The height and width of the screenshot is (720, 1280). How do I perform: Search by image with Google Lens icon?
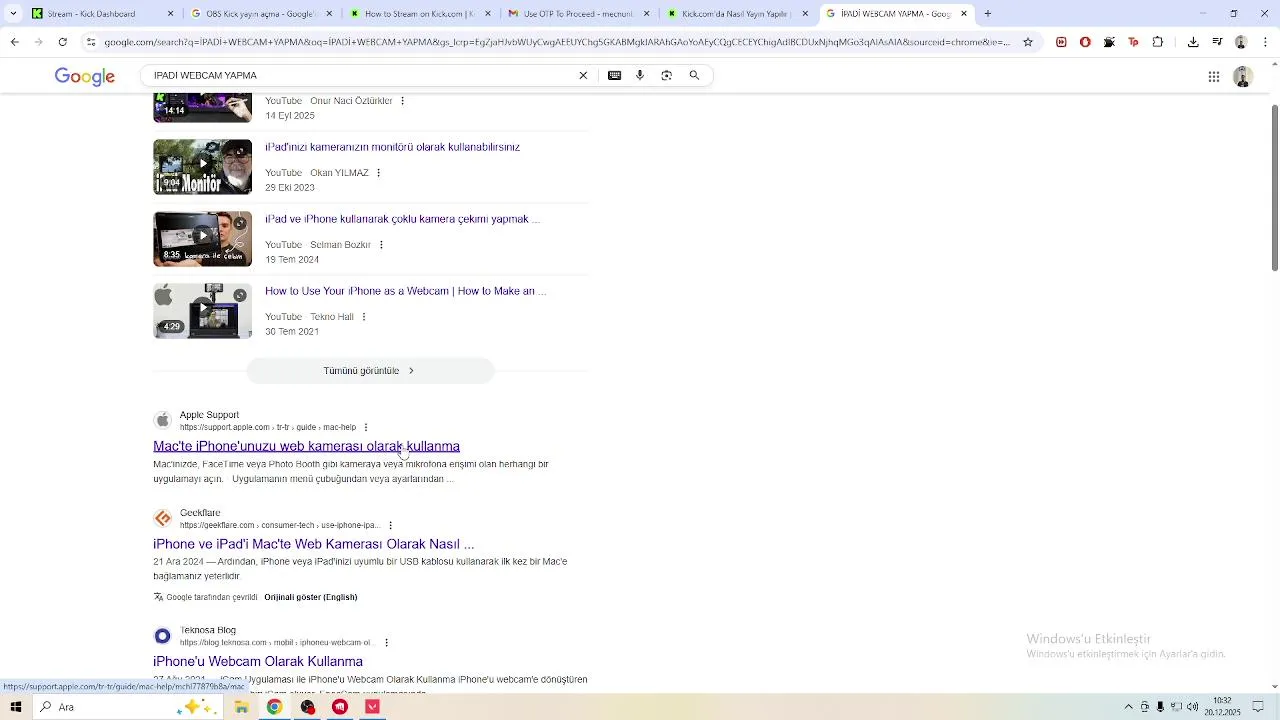(x=667, y=75)
